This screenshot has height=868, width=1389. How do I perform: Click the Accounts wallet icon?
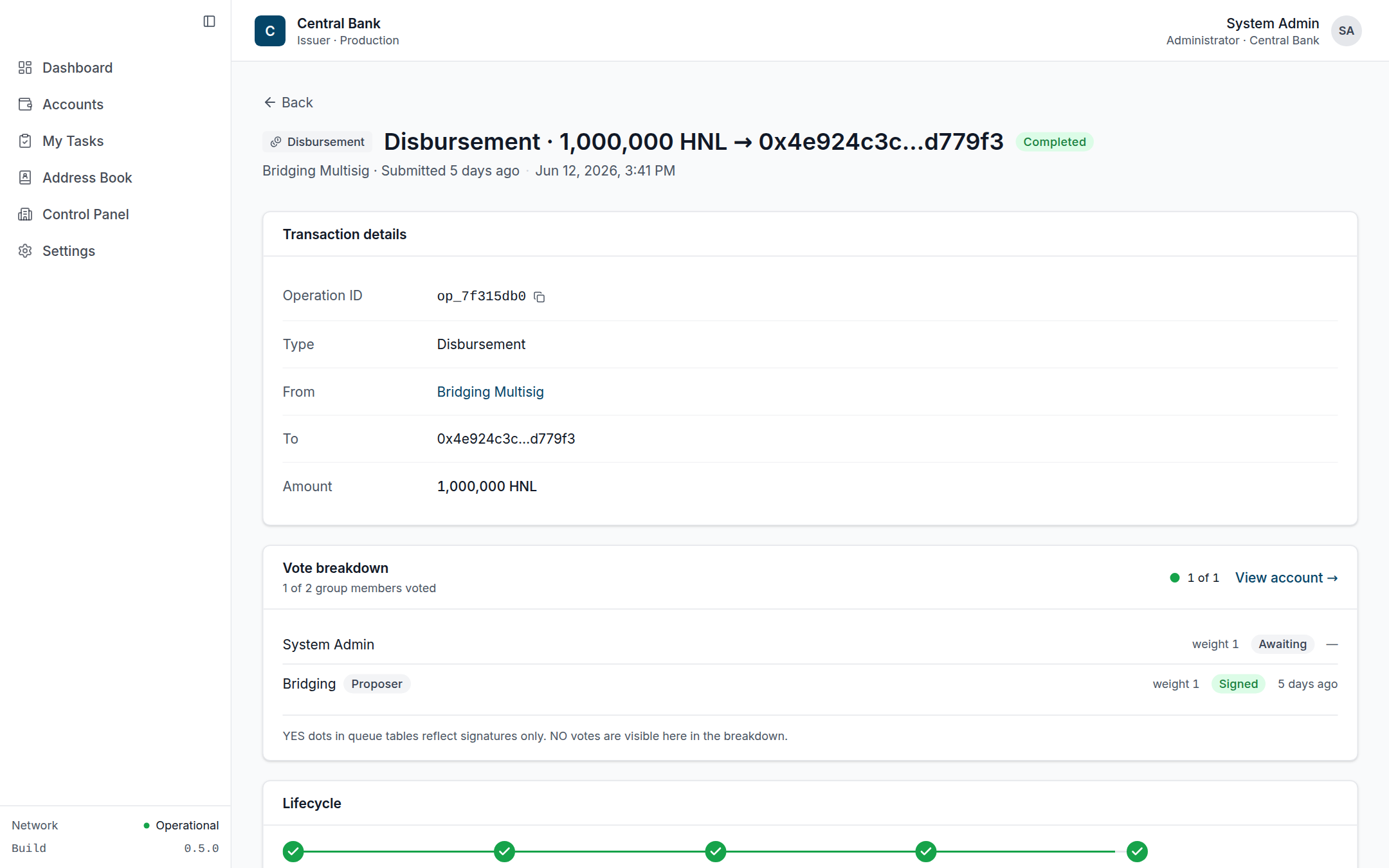click(x=25, y=104)
